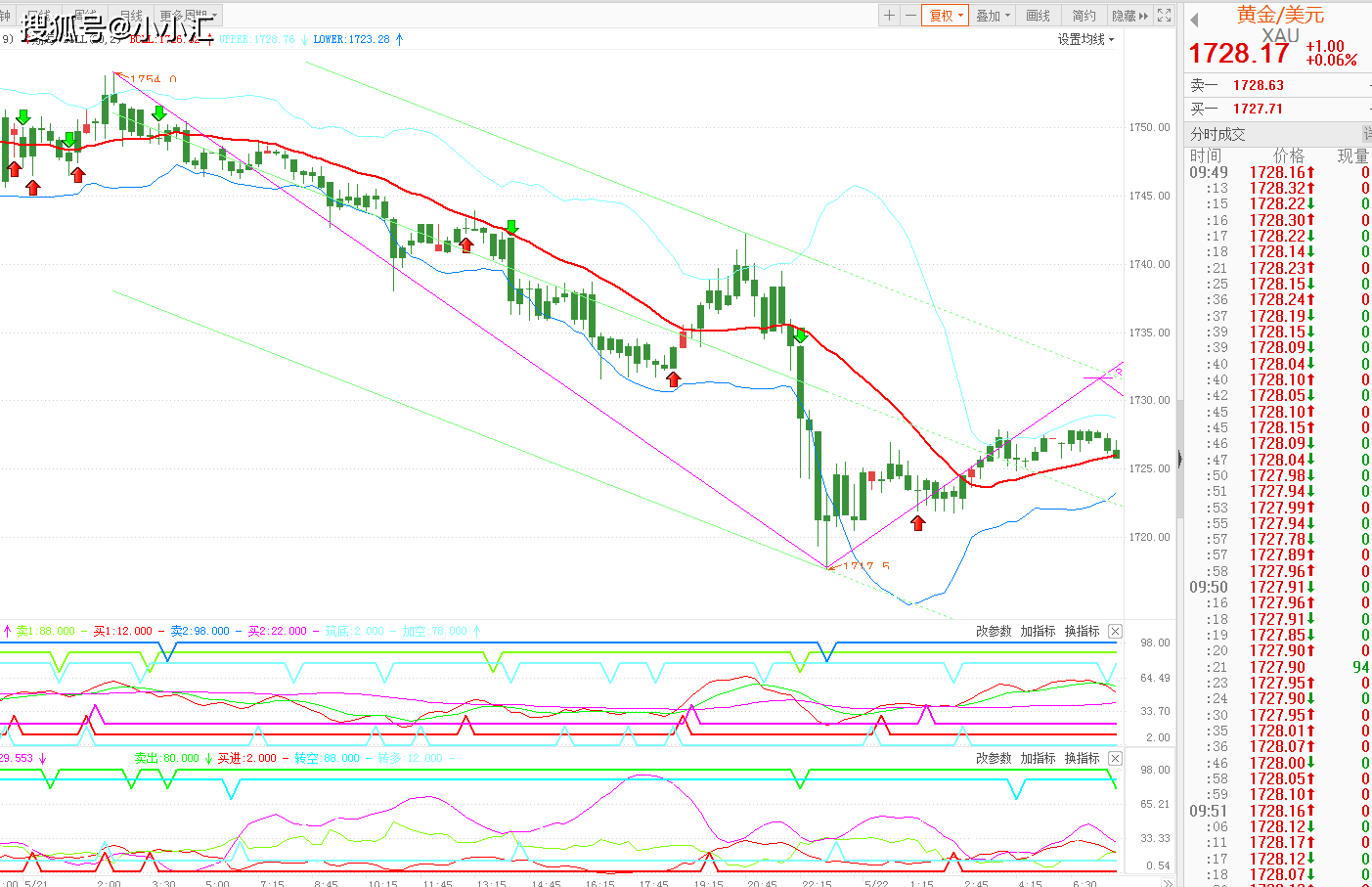This screenshot has height=887, width=1372.
Task: Click 加指标 in the 卖1/买1 indicator panel
Action: (x=1038, y=631)
